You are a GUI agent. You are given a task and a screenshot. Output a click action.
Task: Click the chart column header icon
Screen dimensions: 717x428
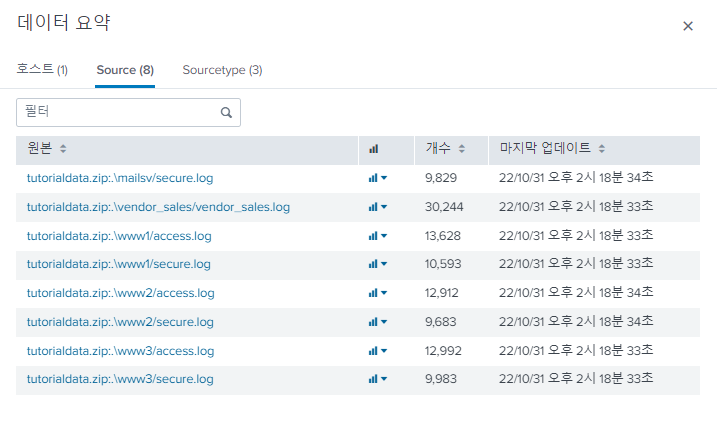point(374,149)
